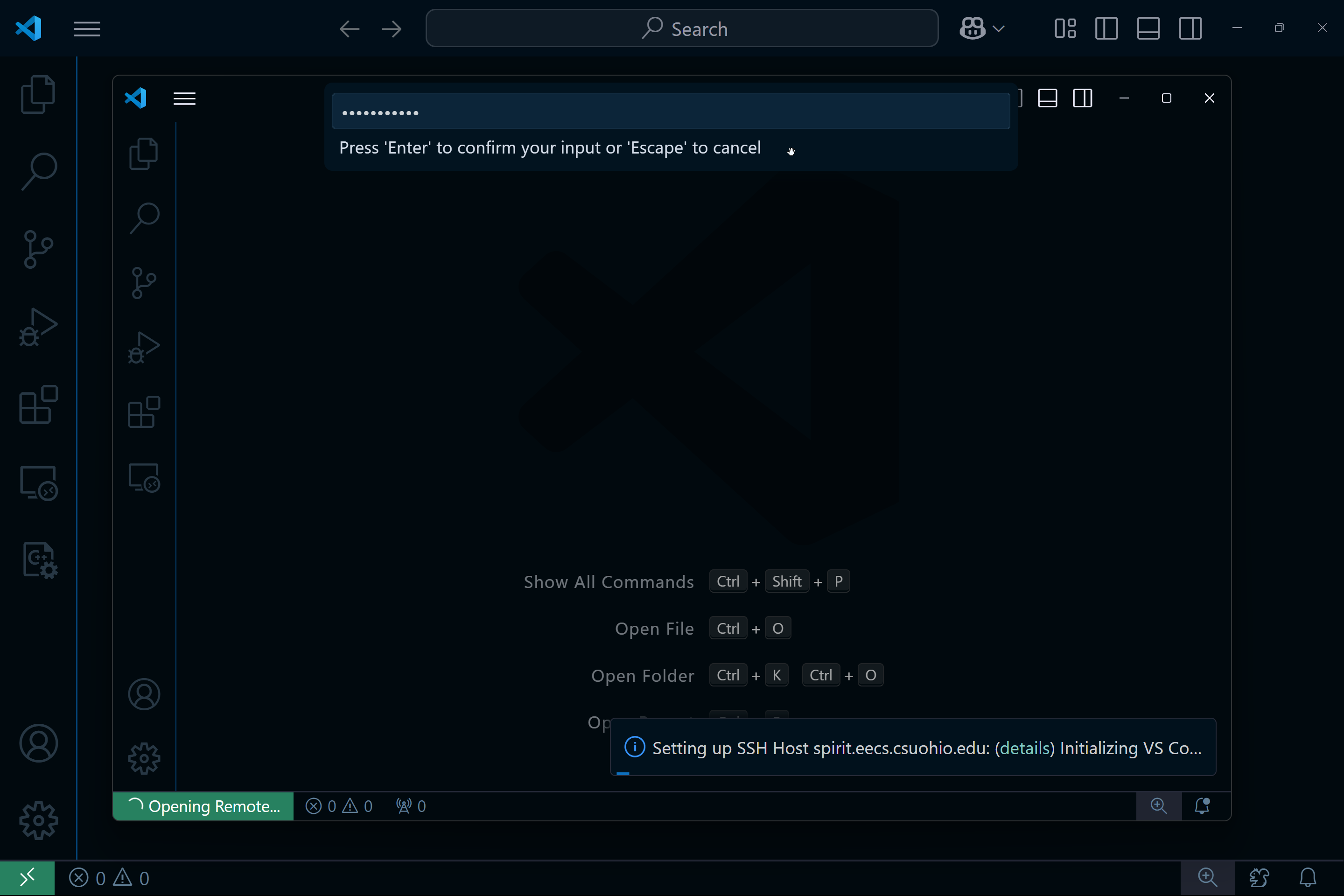The width and height of the screenshot is (1344, 896).
Task: Open Remote Explorer in outer activity bar
Action: pyautogui.click(x=38, y=483)
